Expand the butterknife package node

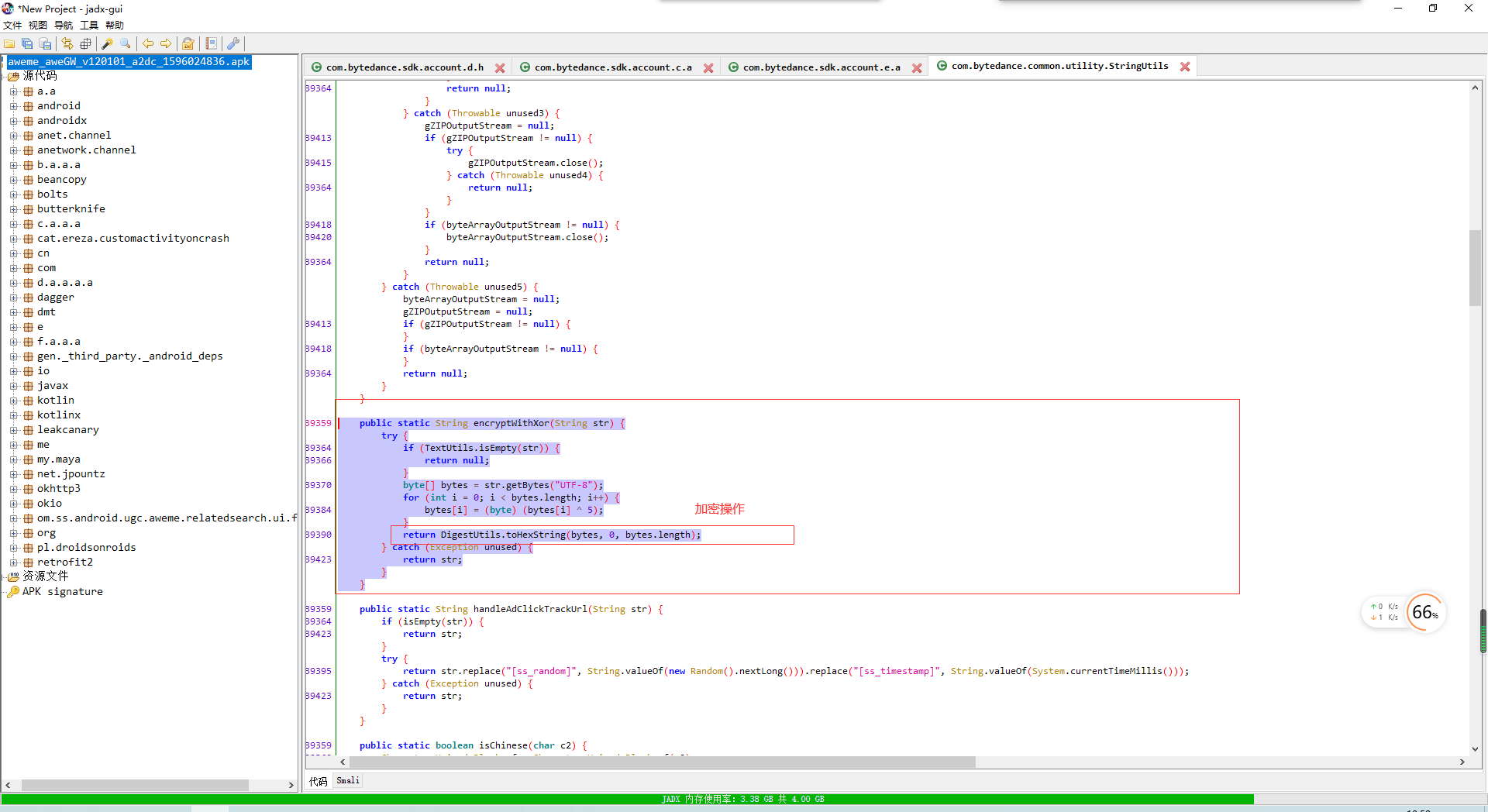tap(14, 209)
